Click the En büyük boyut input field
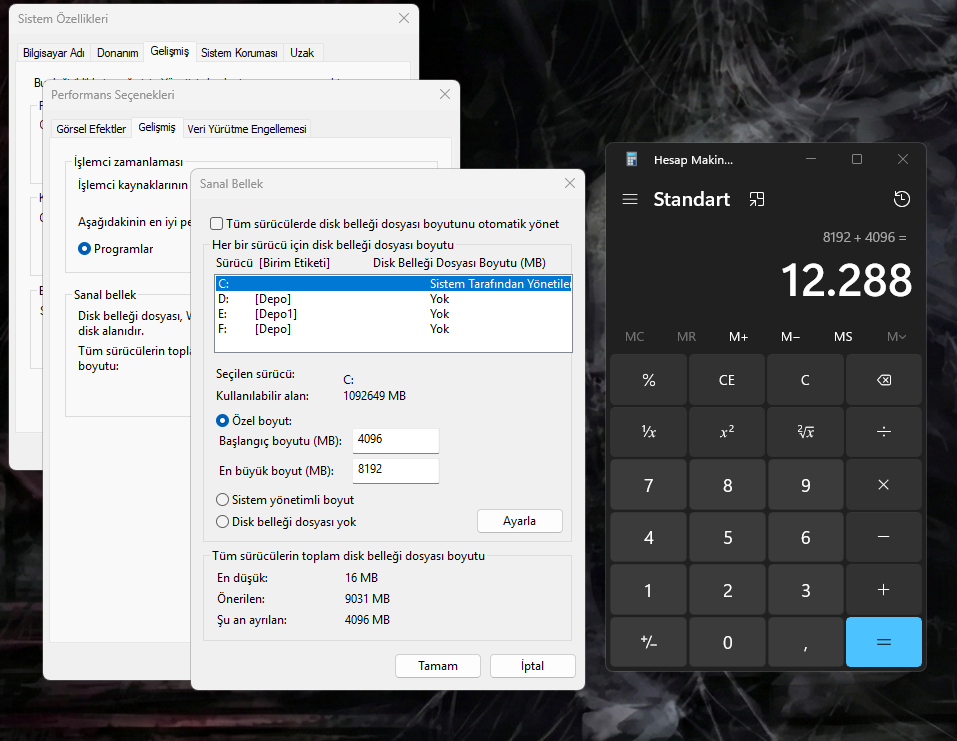This screenshot has height=741, width=957. click(x=395, y=470)
